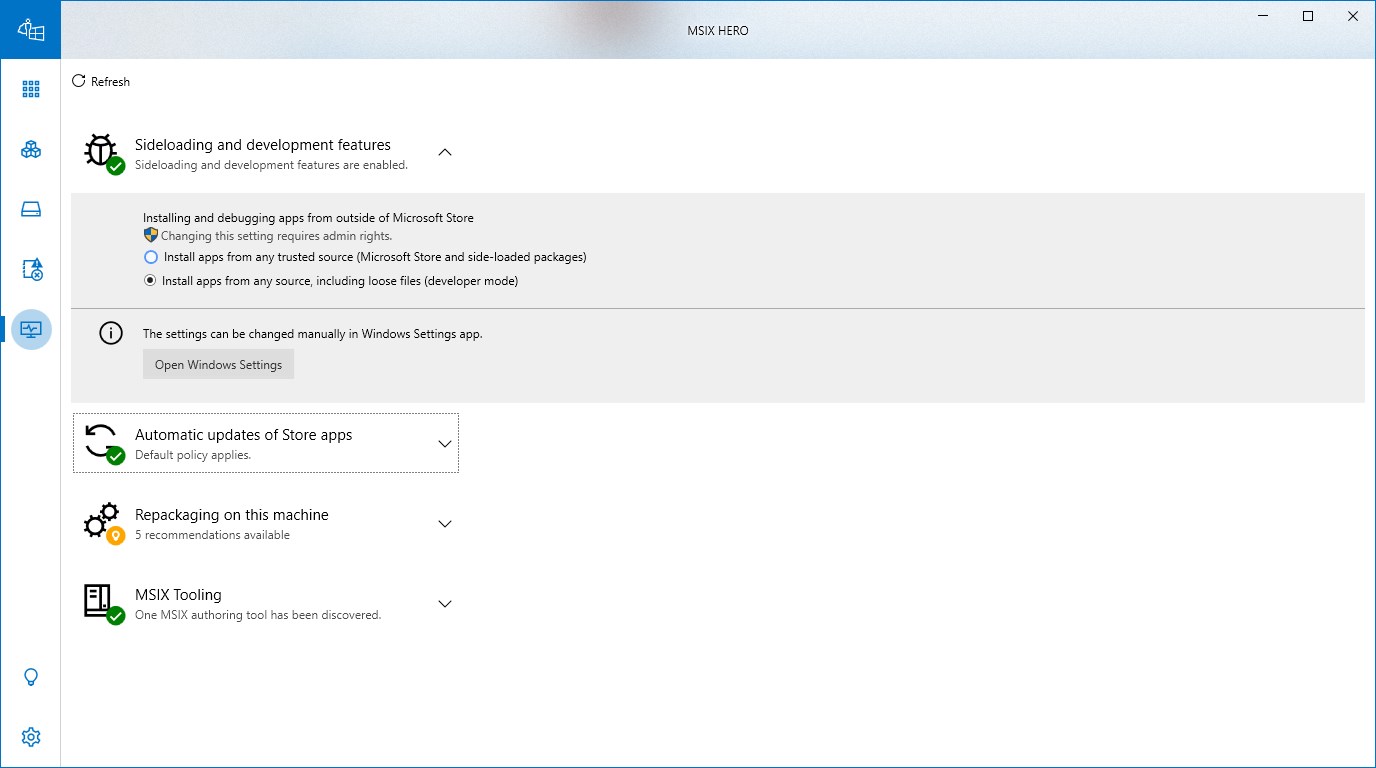
Task: Click 'One MSIX authoring tool has been discovered' text
Action: point(258,615)
